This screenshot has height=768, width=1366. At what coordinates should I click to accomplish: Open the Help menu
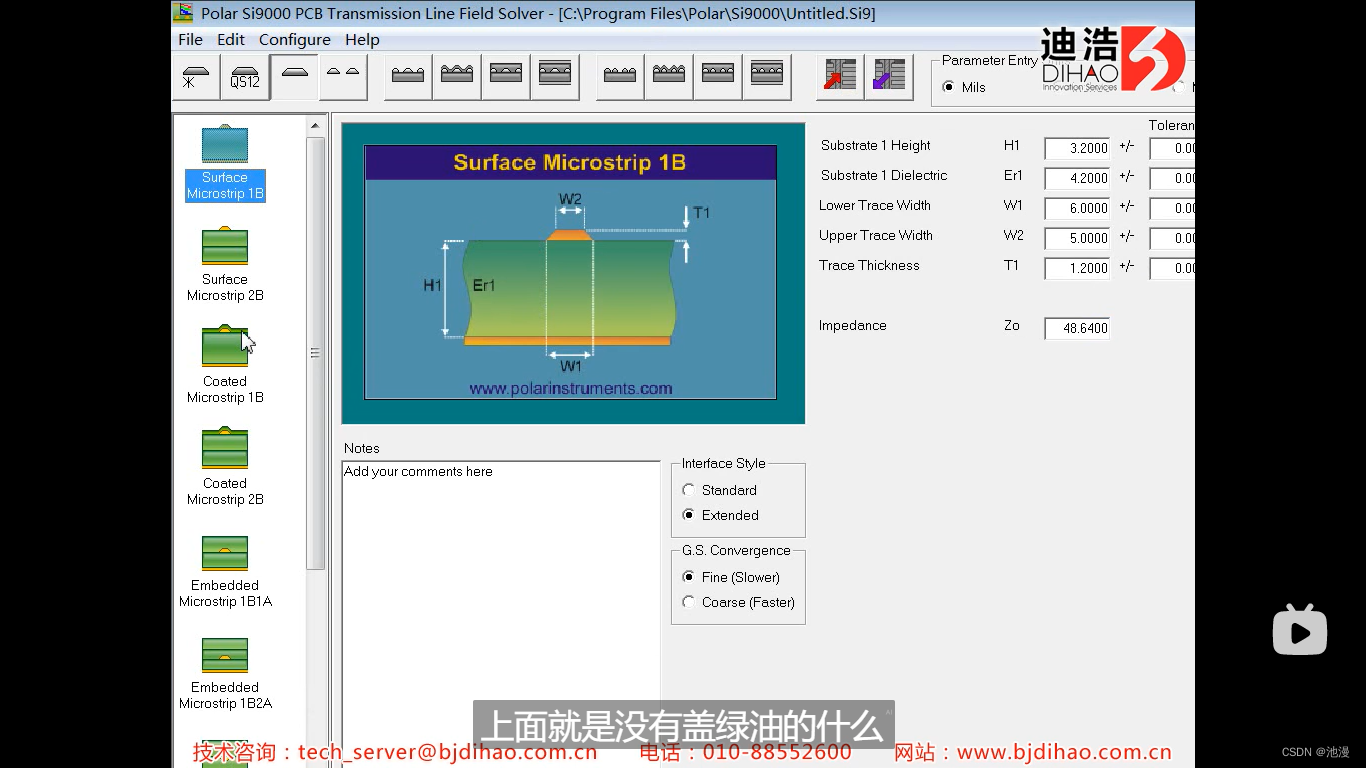click(x=362, y=40)
